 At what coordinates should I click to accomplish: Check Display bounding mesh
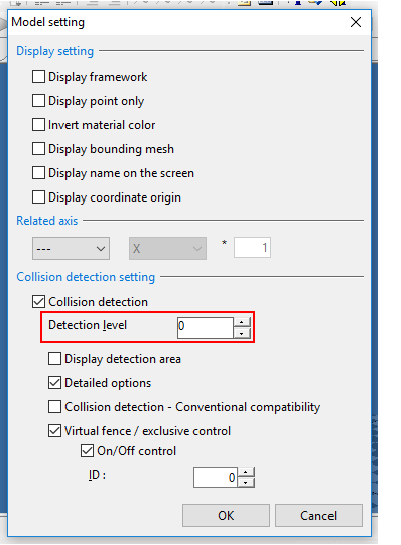coord(38,149)
